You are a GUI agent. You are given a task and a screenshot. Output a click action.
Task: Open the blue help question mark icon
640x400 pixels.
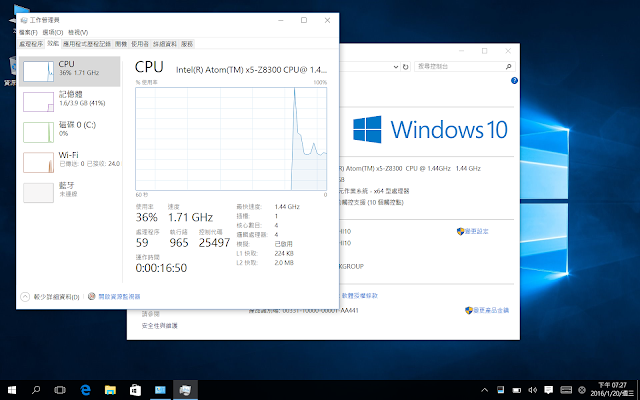coord(514,81)
